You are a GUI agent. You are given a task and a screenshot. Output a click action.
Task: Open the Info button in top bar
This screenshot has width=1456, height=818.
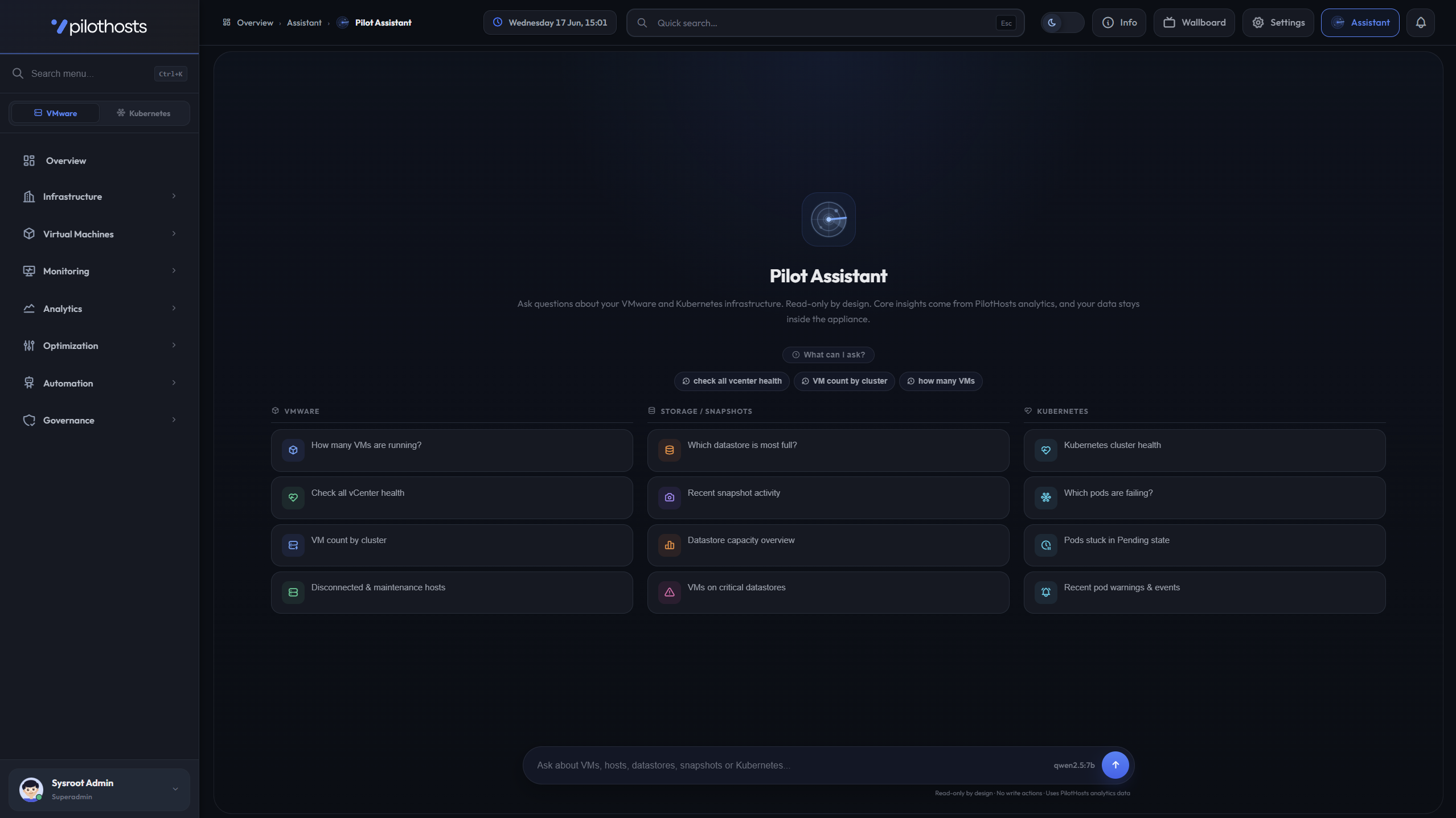[x=1119, y=23]
